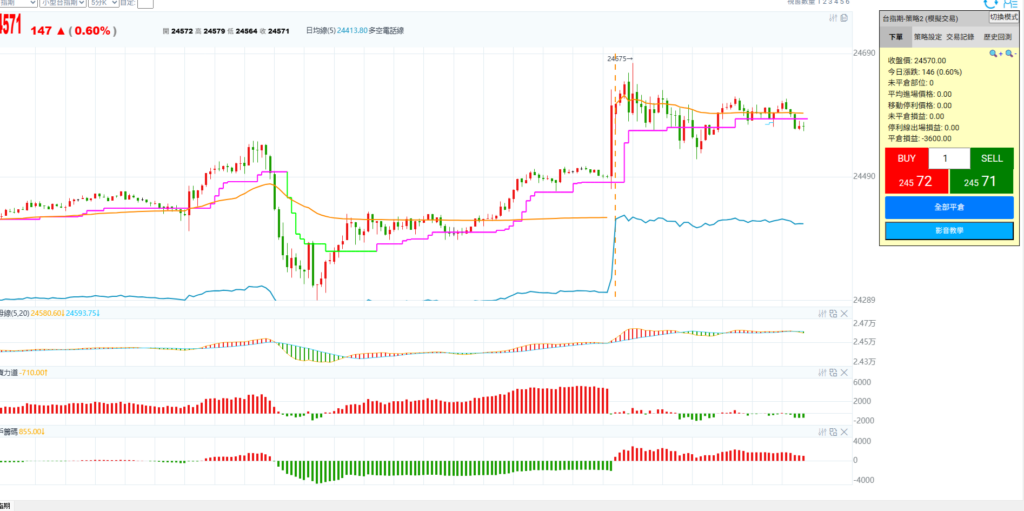Zoom in using the magnifier plus icon
The image size is (1024, 511).
pos(993,52)
